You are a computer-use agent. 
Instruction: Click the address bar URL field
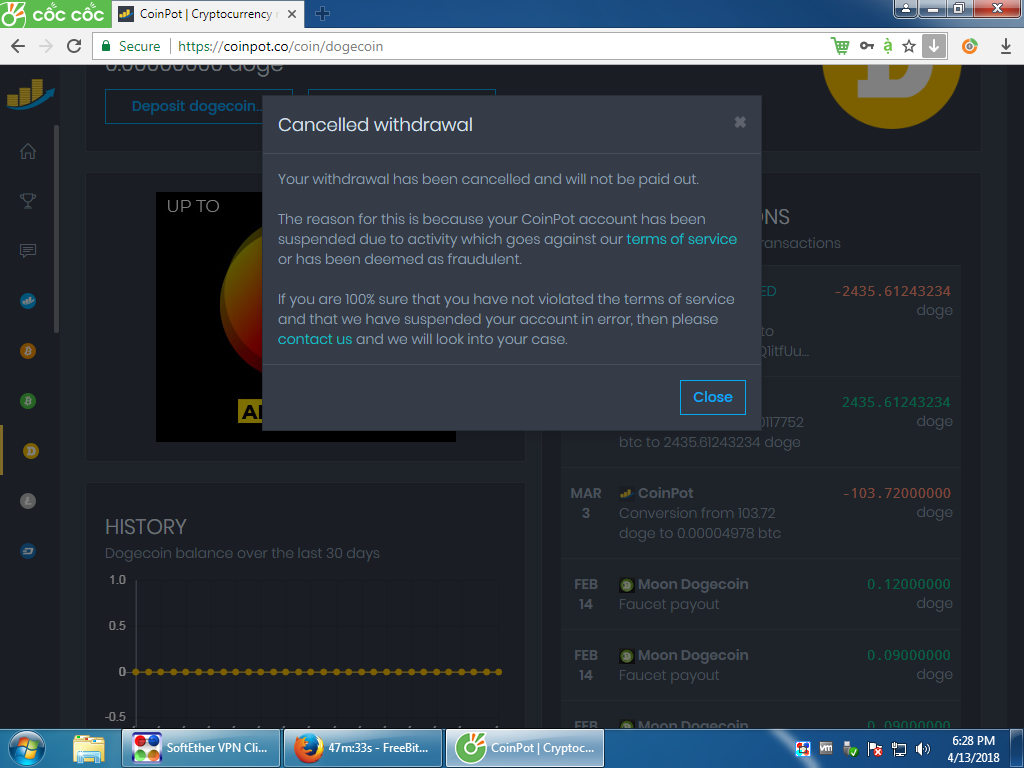tap(457, 46)
